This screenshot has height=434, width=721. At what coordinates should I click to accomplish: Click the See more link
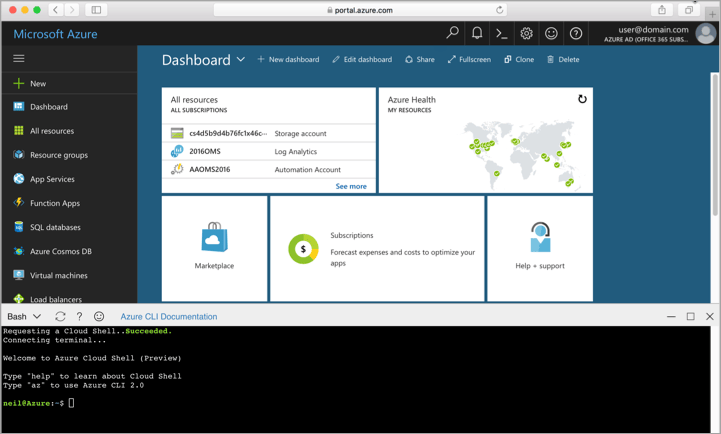351,186
